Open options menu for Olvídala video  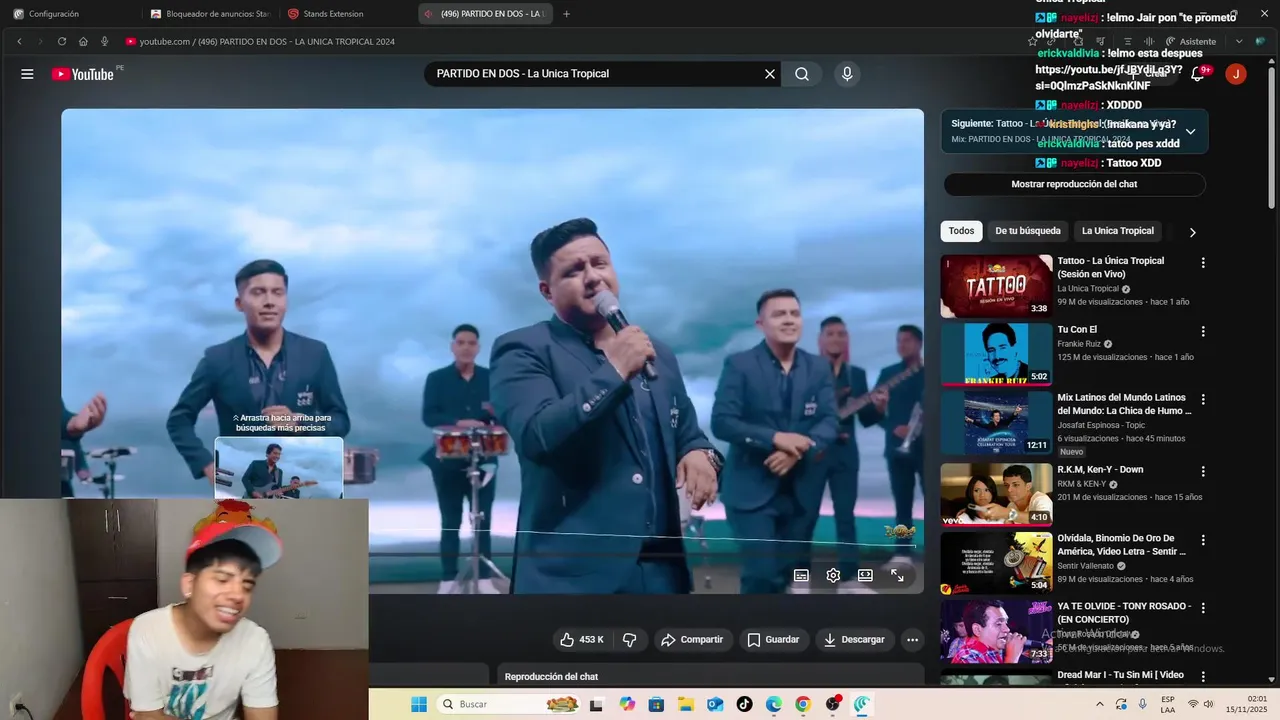click(x=1203, y=540)
